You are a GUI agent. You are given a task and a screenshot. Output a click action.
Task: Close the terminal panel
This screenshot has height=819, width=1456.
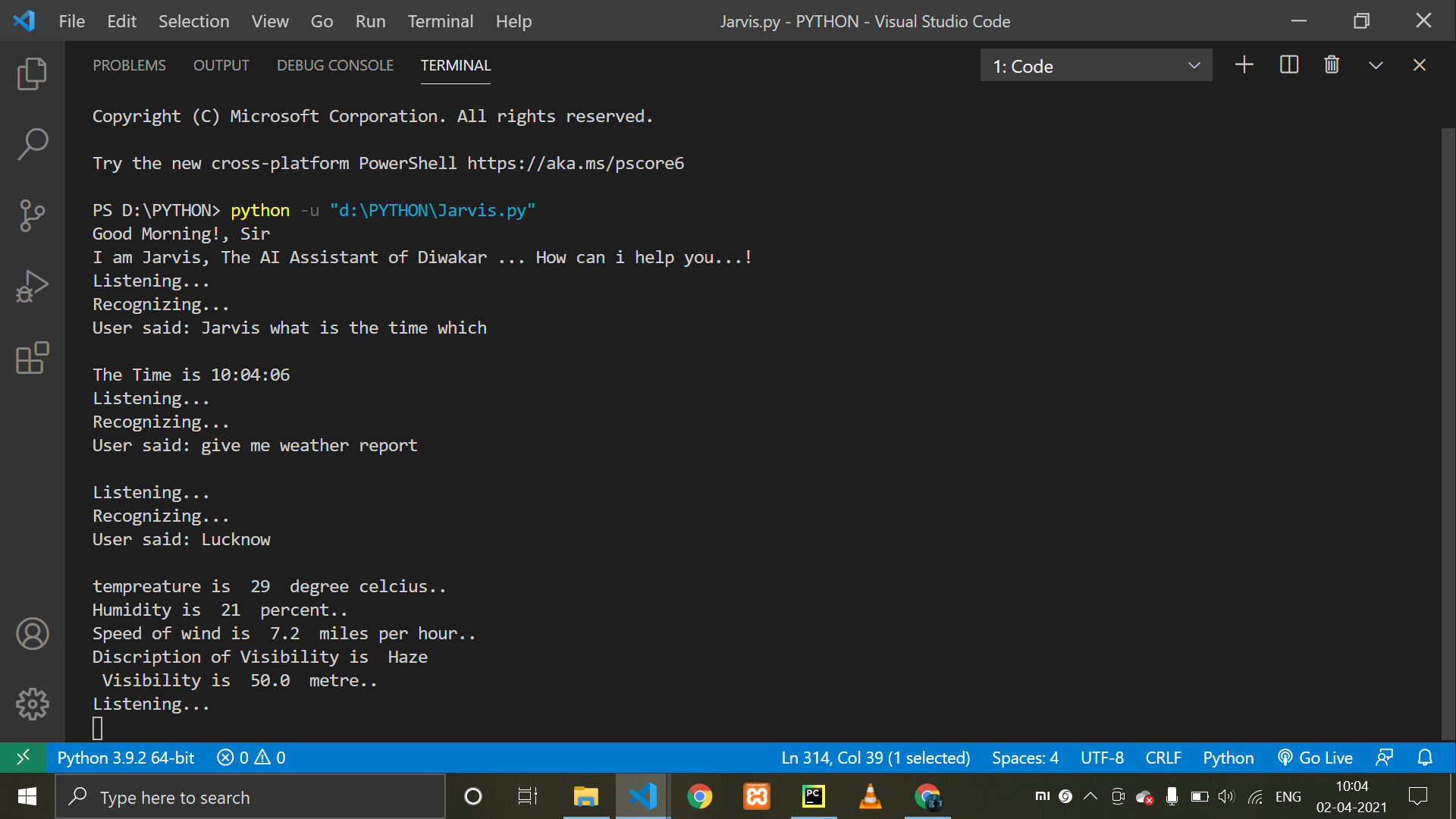[1420, 65]
